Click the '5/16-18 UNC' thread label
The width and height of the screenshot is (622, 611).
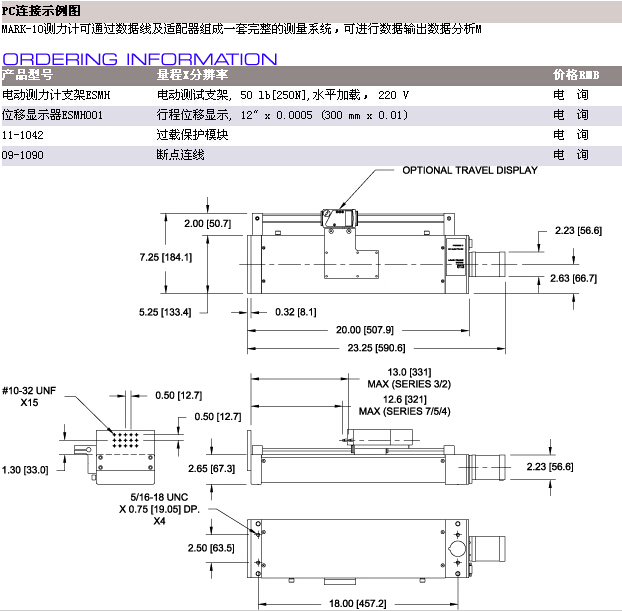click(x=159, y=498)
